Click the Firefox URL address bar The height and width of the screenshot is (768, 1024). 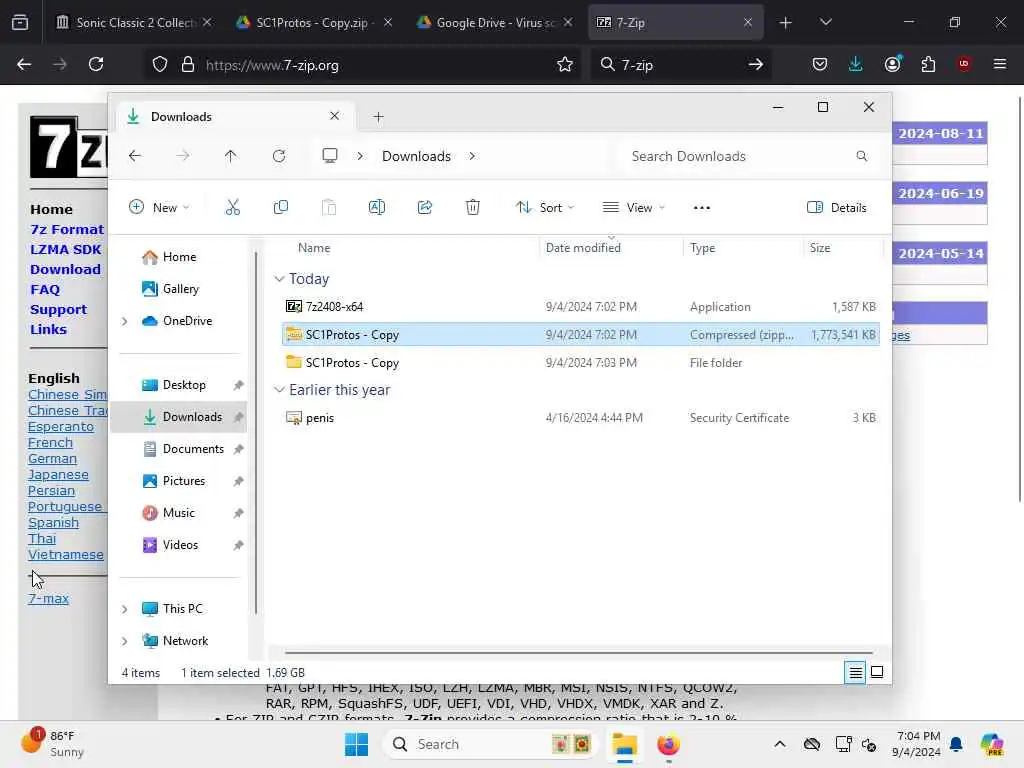pyautogui.click(x=364, y=65)
